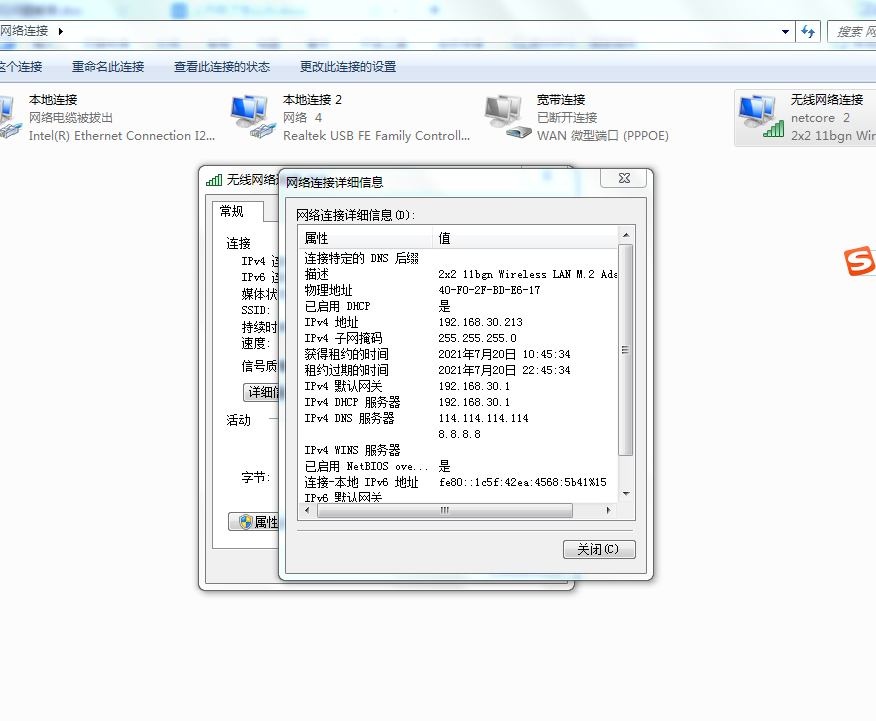Image resolution: width=876 pixels, height=721 pixels.
Task: Select the 已启用 DHCP row
Action: 458,306
